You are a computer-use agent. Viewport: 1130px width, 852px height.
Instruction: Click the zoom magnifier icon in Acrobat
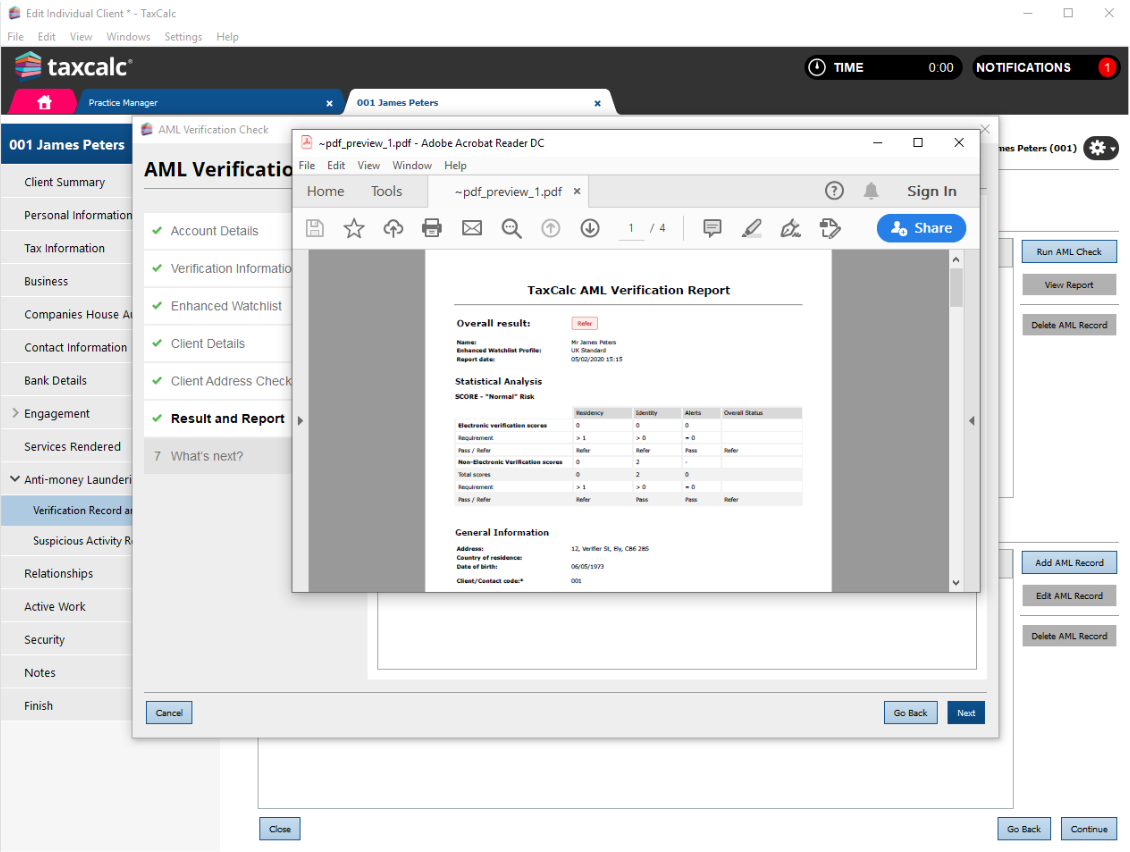(x=511, y=228)
